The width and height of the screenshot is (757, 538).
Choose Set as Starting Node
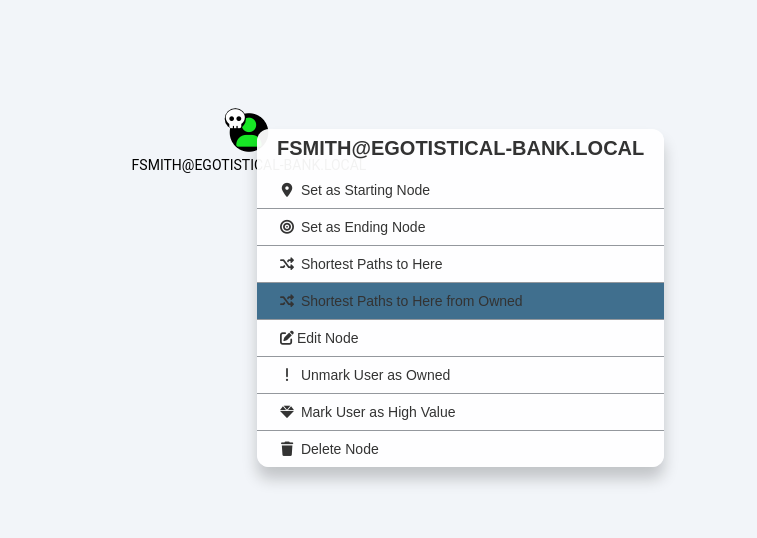(365, 190)
